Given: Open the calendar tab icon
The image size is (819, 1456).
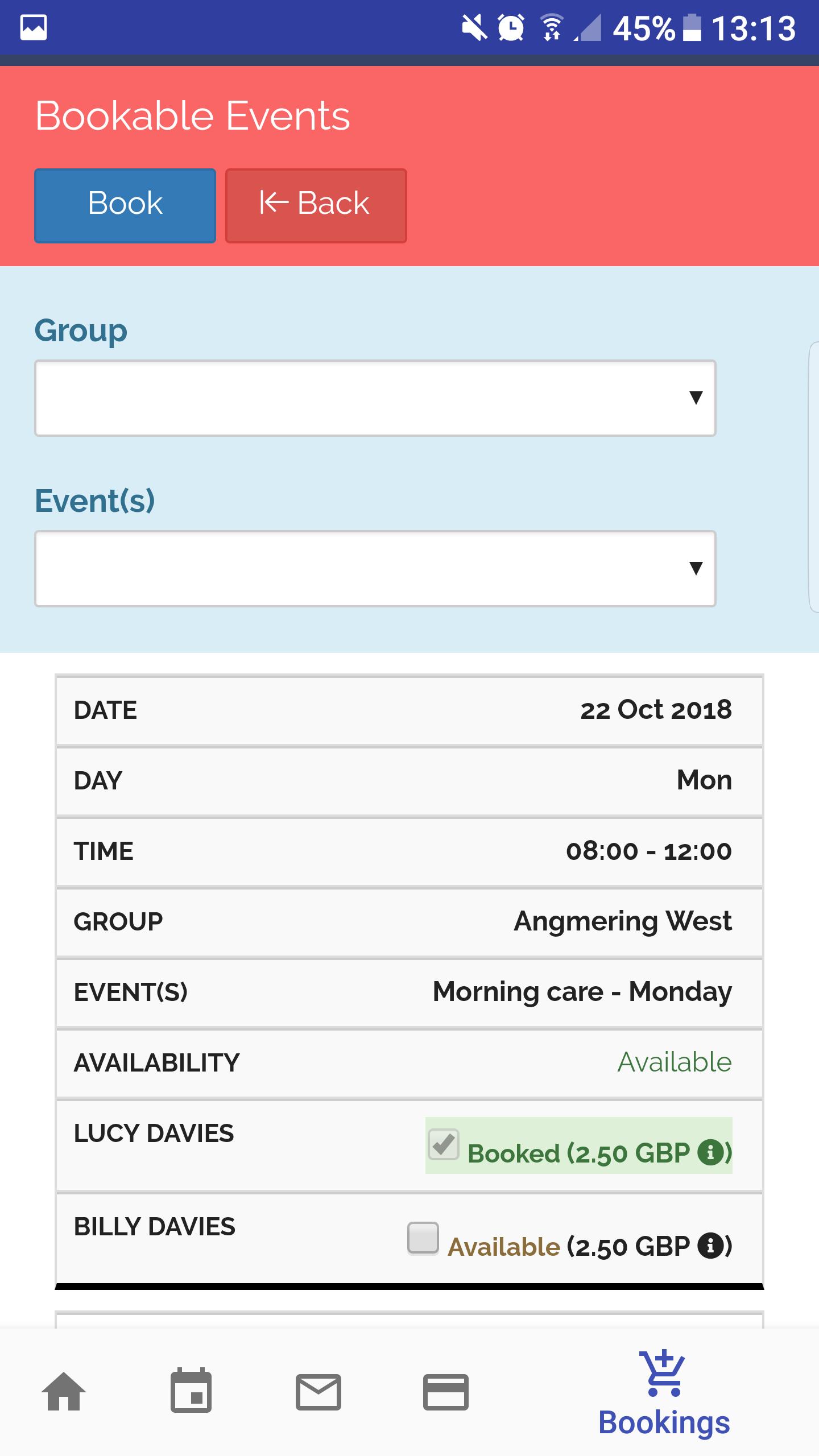Looking at the screenshot, I should click(x=191, y=1390).
